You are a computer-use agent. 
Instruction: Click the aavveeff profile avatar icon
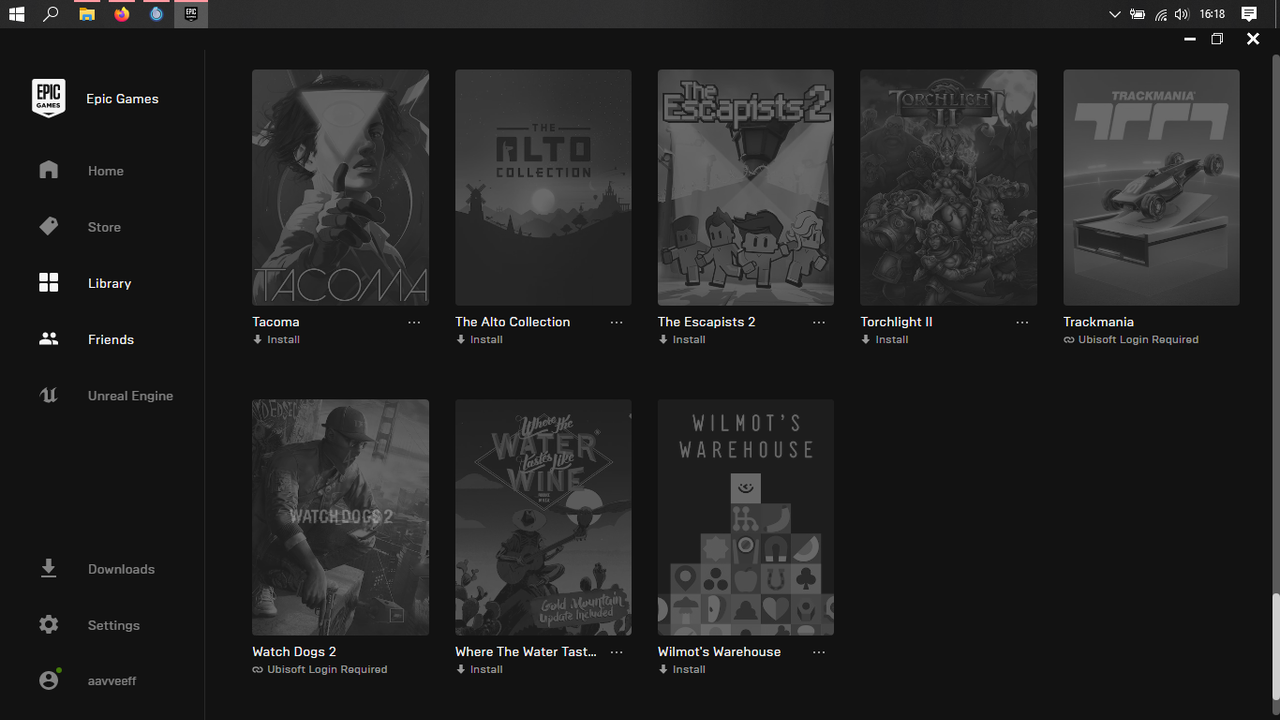tap(49, 680)
